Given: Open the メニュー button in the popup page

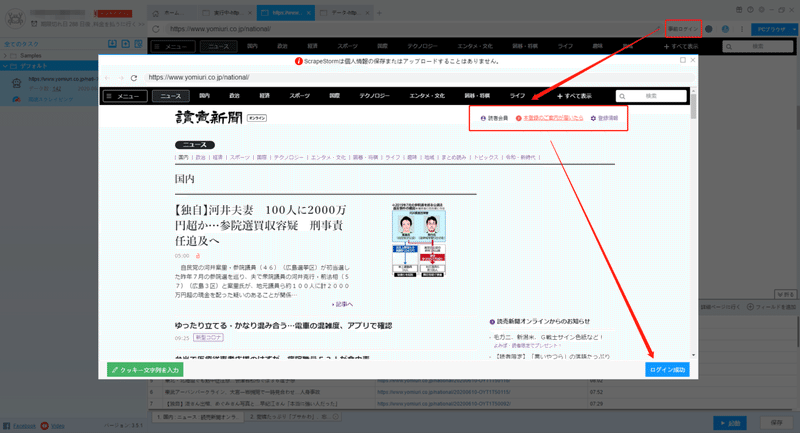Looking at the screenshot, I should click(125, 96).
